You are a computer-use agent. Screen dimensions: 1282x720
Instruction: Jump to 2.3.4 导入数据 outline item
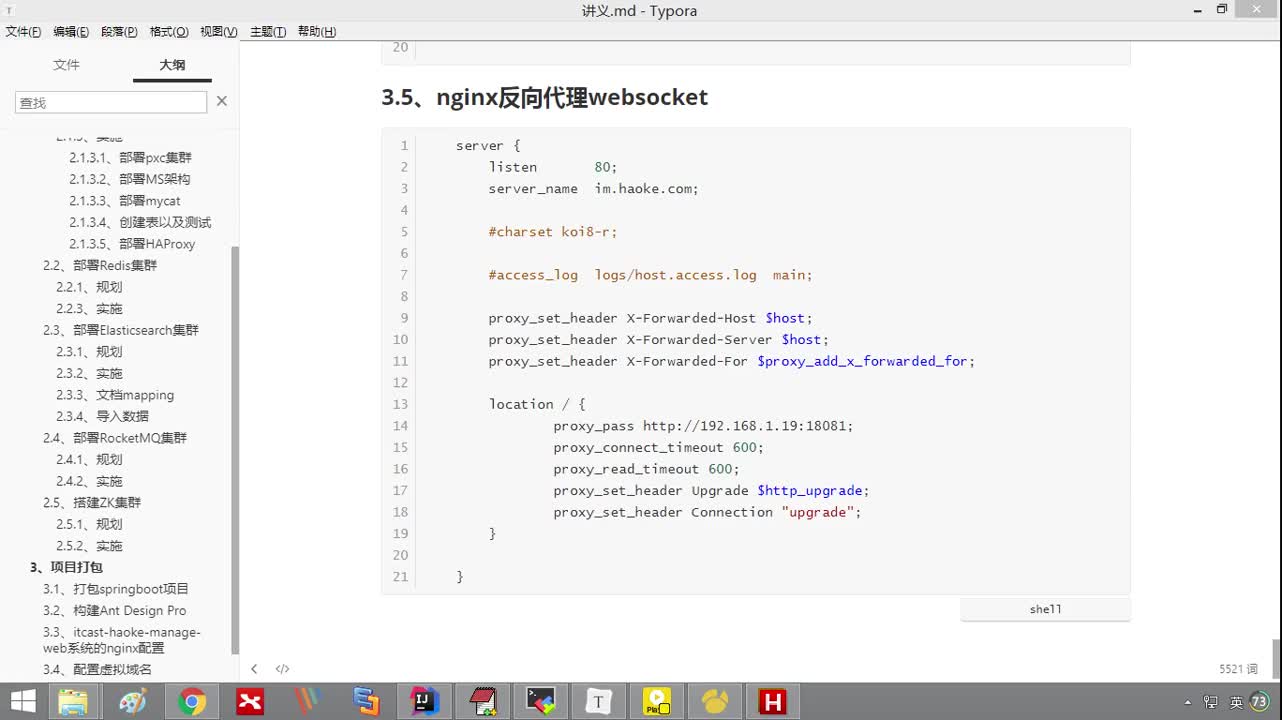[102, 416]
